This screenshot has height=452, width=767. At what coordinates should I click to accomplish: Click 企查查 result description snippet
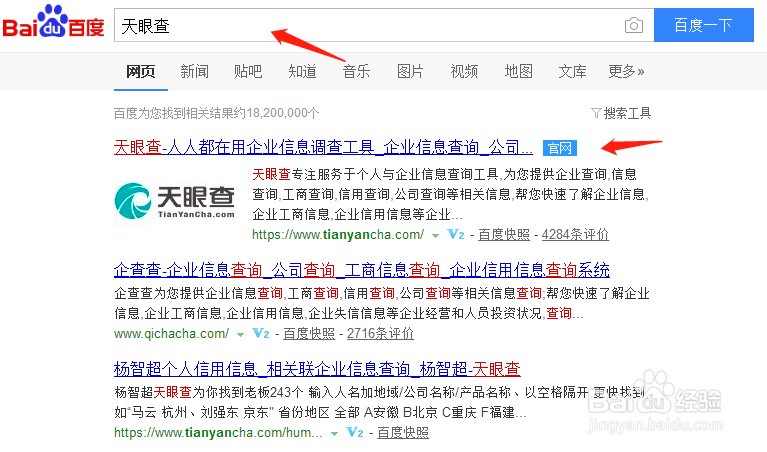click(382, 303)
